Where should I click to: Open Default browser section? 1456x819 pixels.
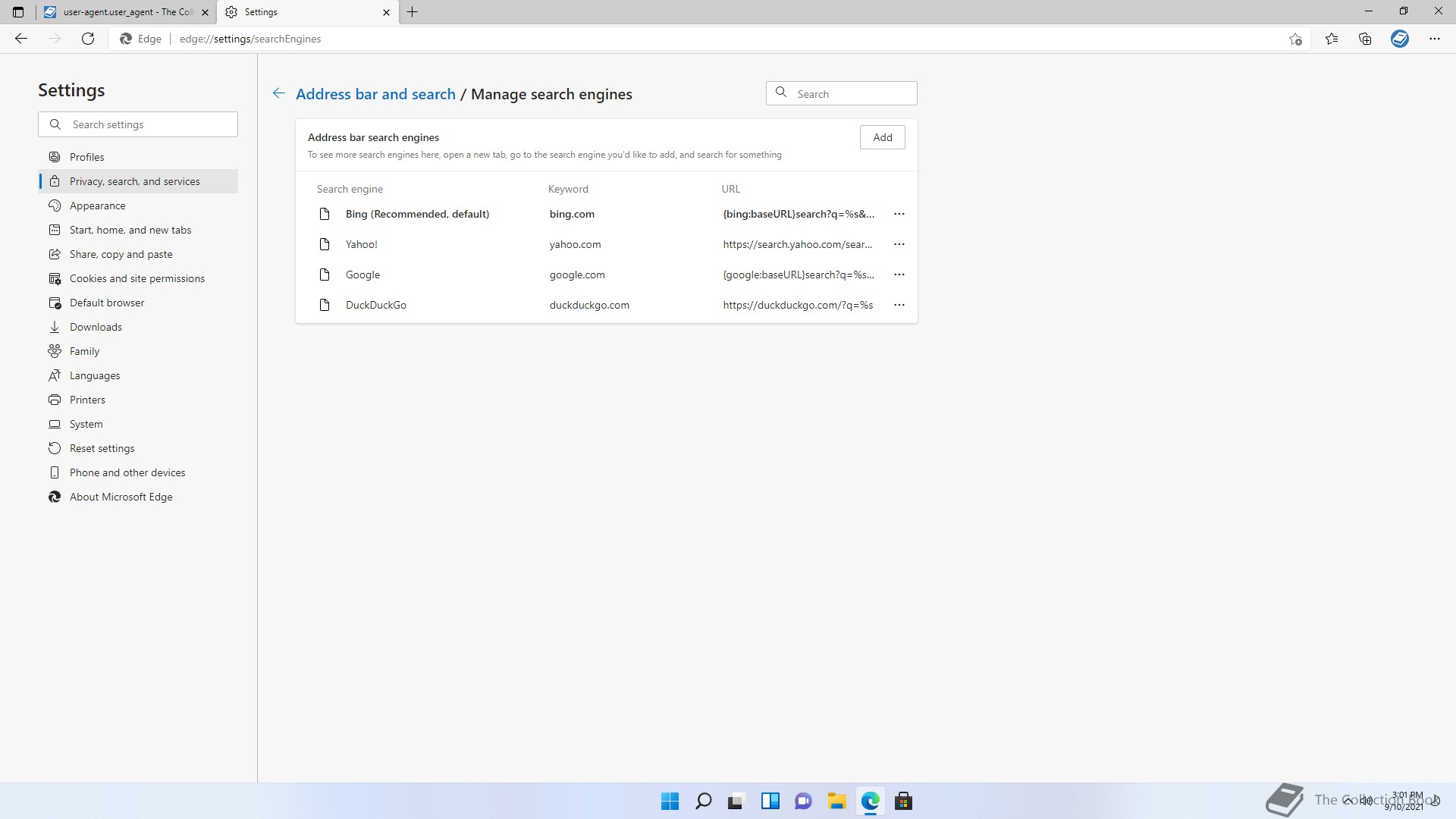(x=138, y=303)
